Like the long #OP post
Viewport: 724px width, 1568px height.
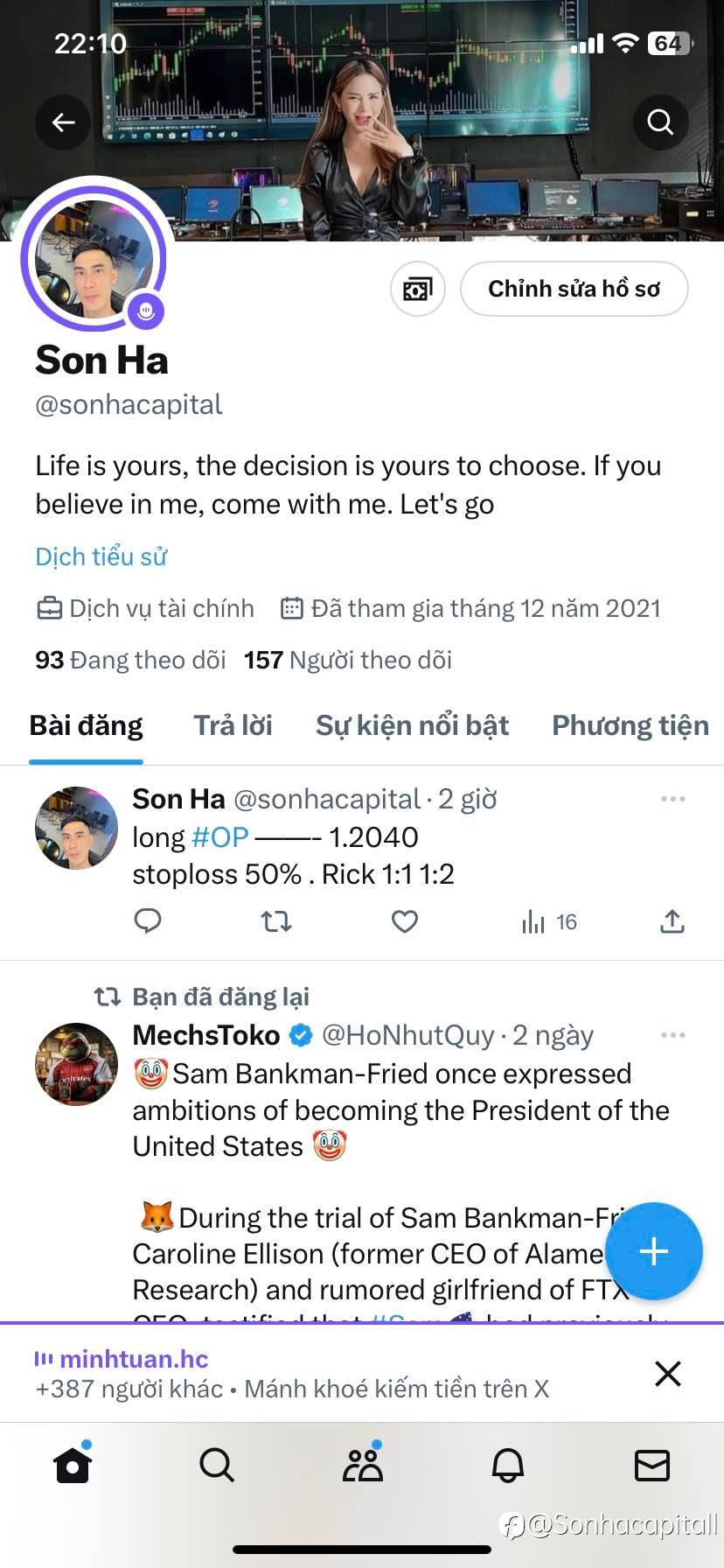(x=404, y=920)
